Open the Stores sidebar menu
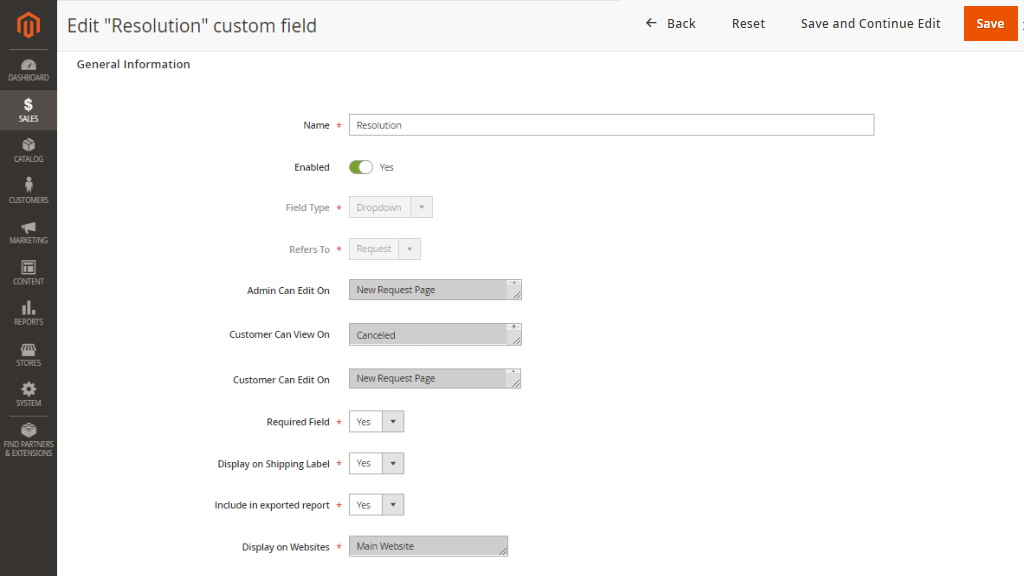This screenshot has width=1024, height=576. [x=28, y=354]
